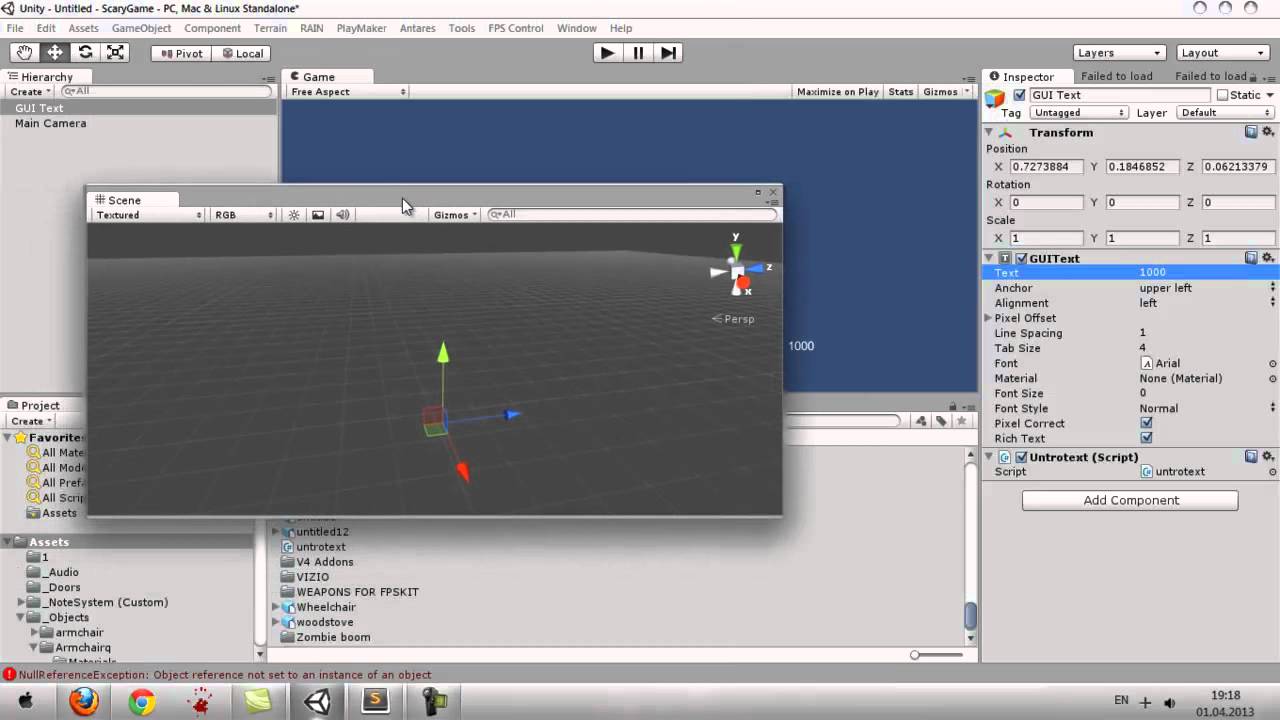Click Create button in Hierarchy panel
The width and height of the screenshot is (1280, 720).
[30, 92]
